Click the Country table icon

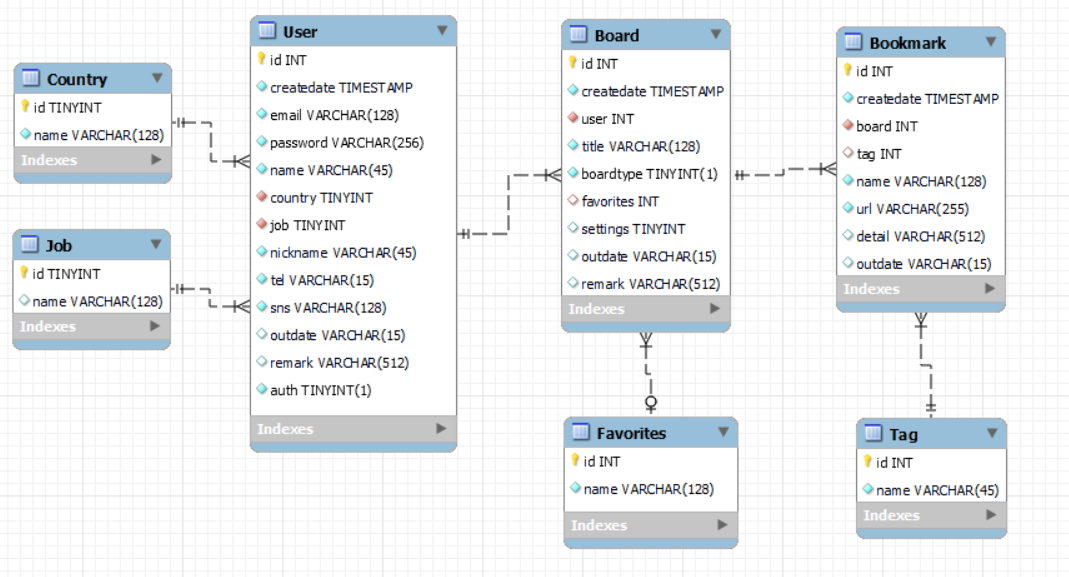(31, 78)
